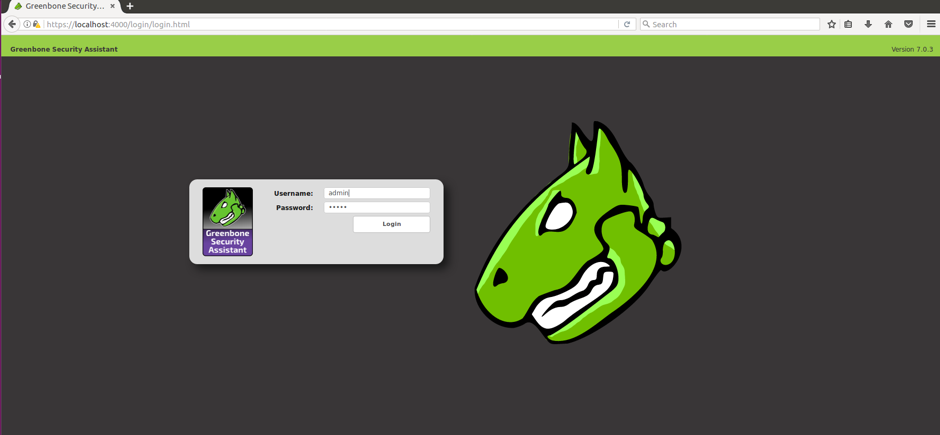
Task: Bookmark this page with the star icon
Action: 831,25
